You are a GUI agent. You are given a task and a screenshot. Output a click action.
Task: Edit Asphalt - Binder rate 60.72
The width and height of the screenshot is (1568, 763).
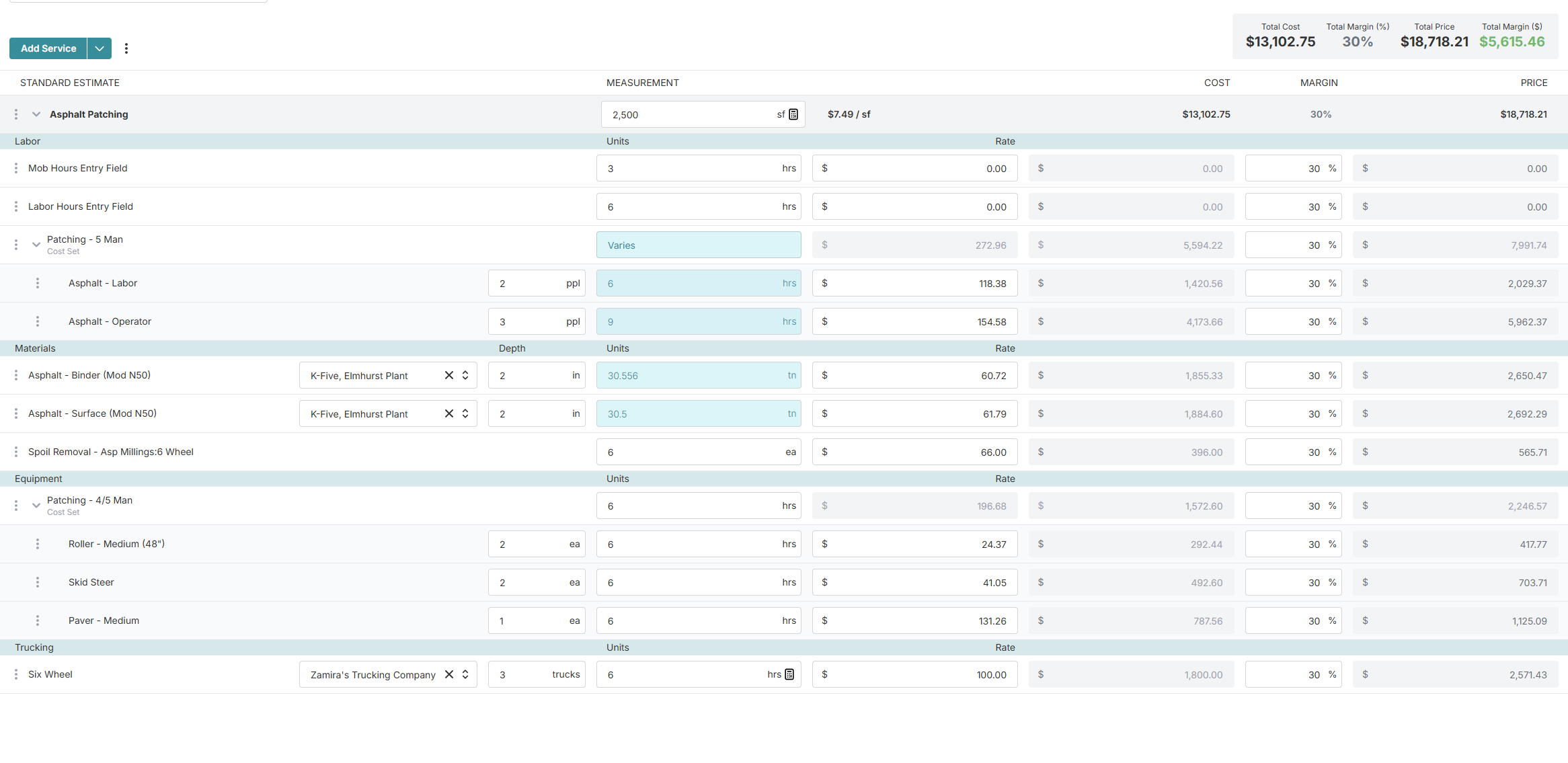pyautogui.click(x=914, y=375)
